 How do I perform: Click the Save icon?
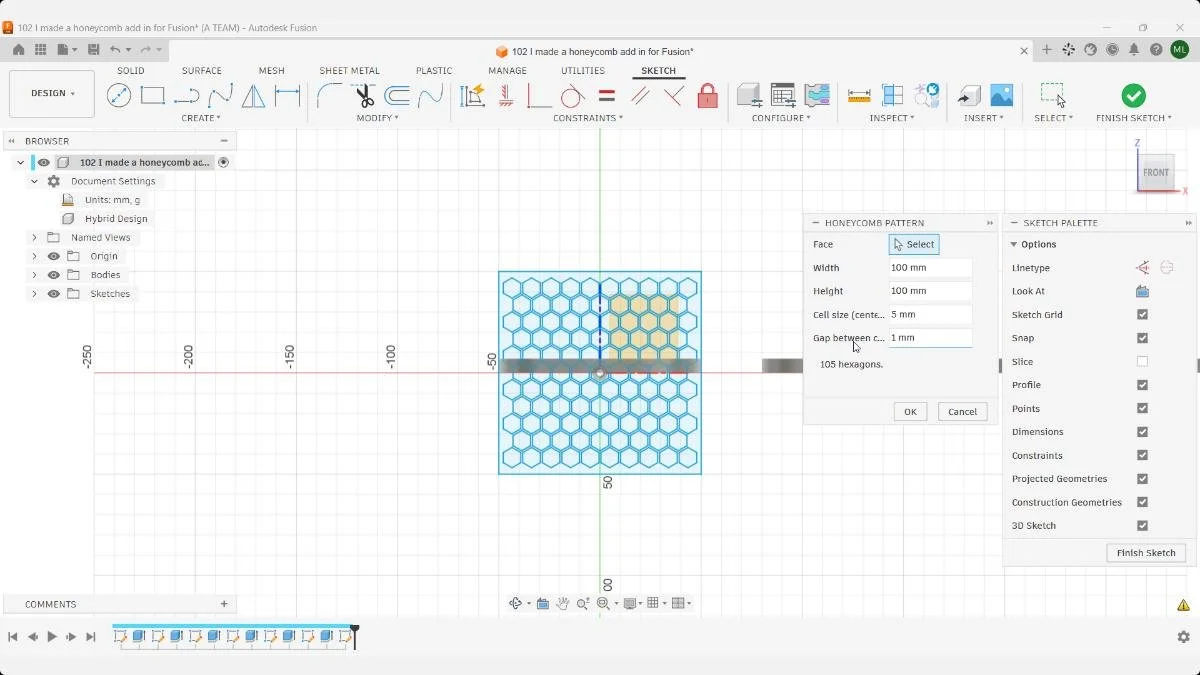tap(93, 49)
